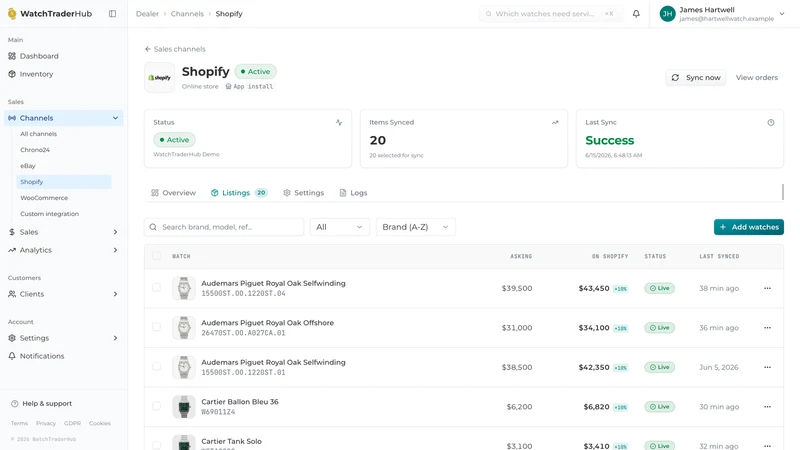Viewport: 800px width, 450px height.
Task: Check the Cartier Ballon Bleu 36 row checkbox
Action: click(157, 406)
